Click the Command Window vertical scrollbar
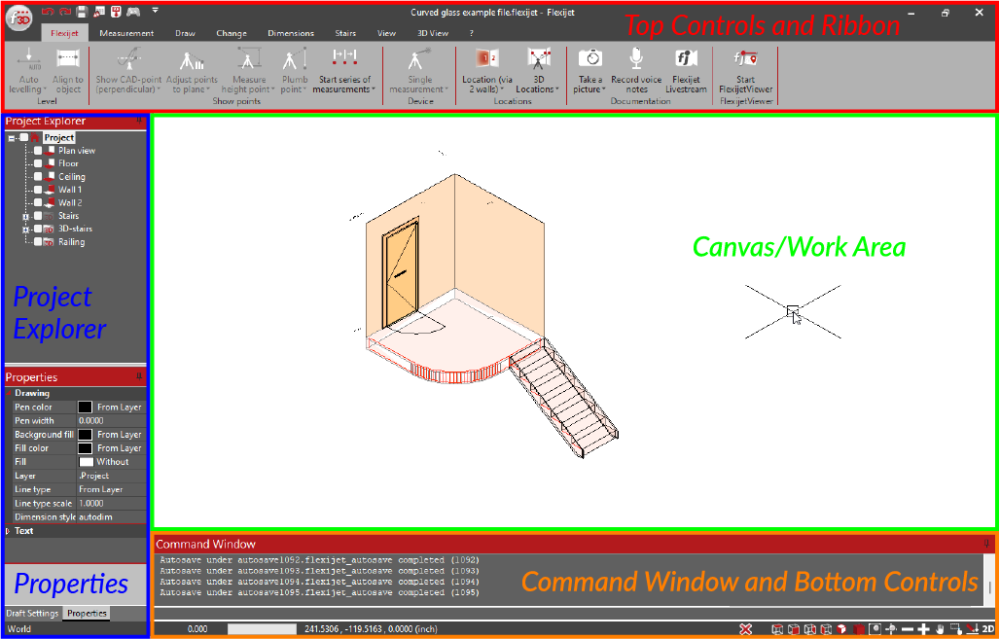1000x639 pixels. tap(989, 579)
